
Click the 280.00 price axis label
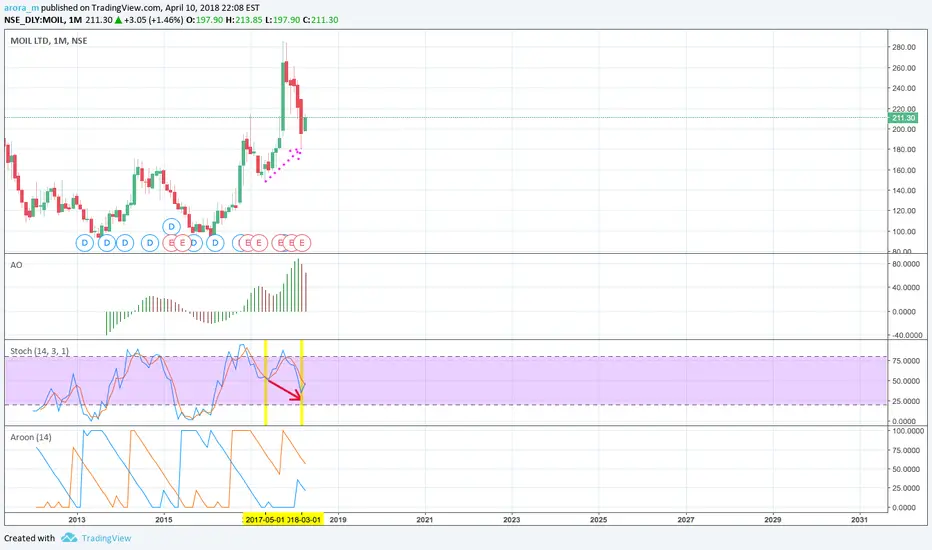903,48
